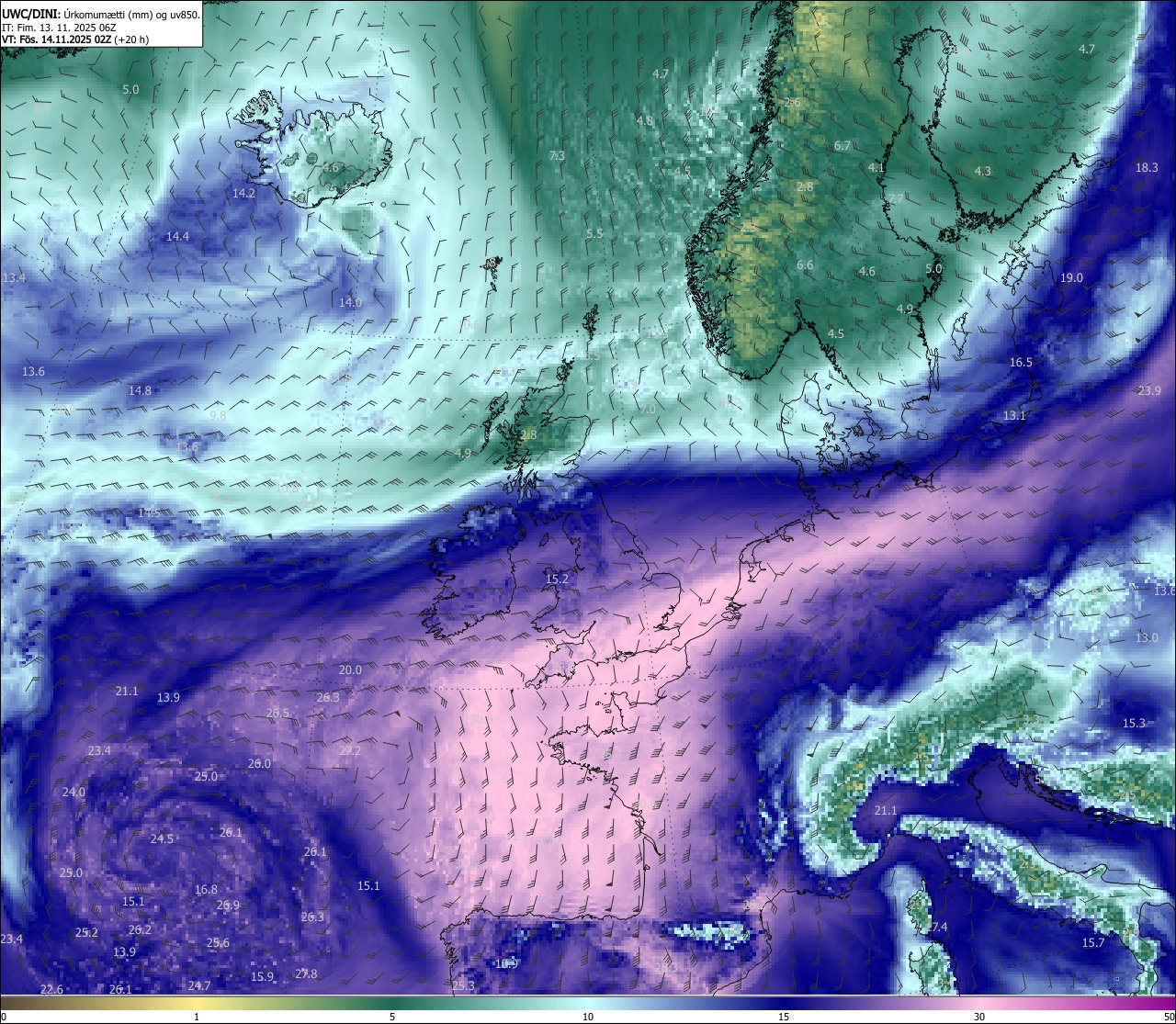Click the 20.0 value southwest of Ireland
Image resolution: width=1176 pixels, height=1024 pixels.
[x=350, y=670]
